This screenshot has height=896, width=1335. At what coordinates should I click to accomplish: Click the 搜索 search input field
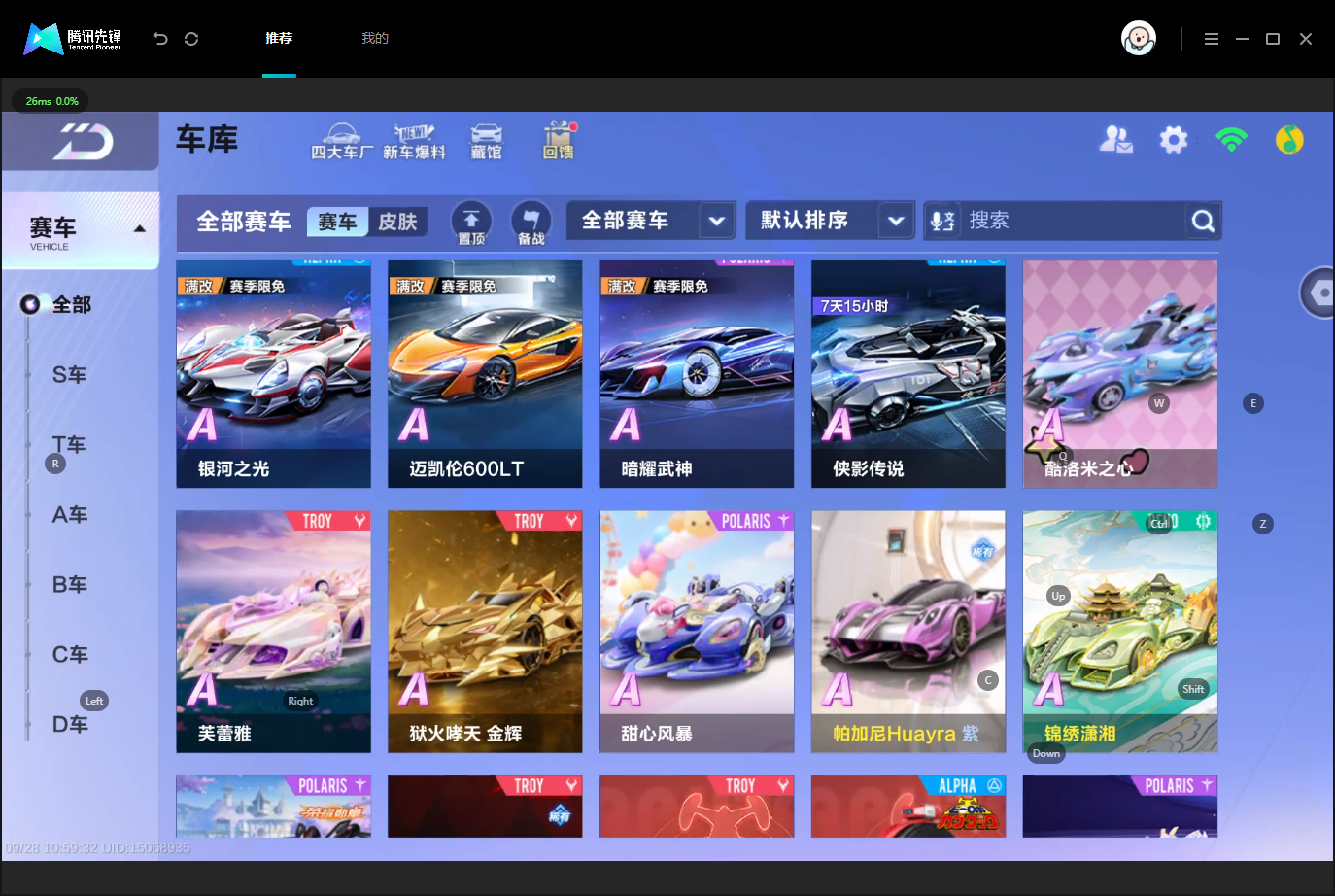[1073, 221]
